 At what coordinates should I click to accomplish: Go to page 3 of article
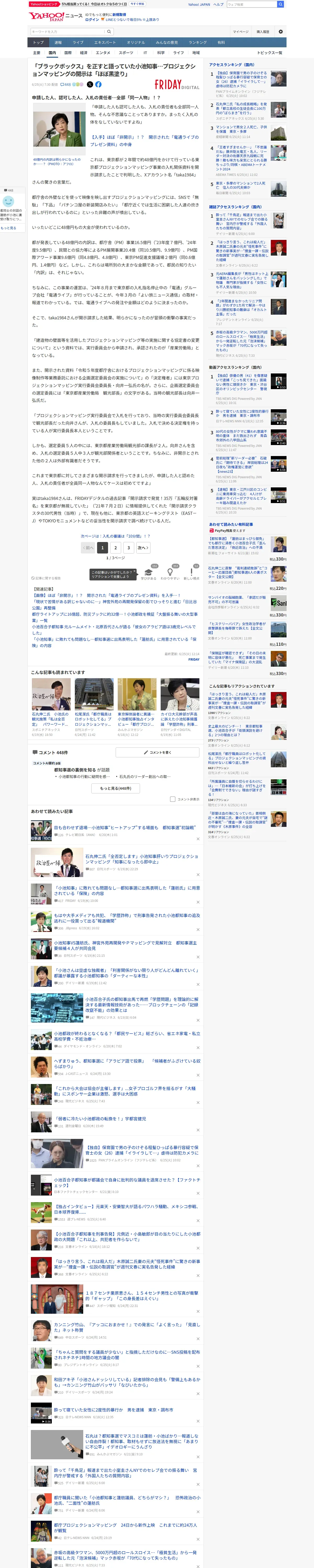[x=129, y=548]
